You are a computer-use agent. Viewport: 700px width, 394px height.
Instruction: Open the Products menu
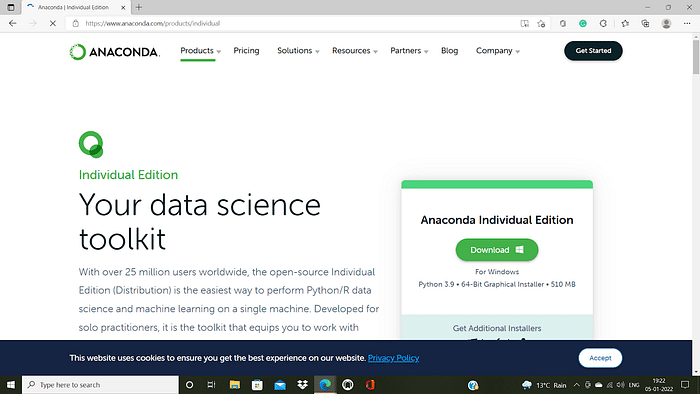(x=197, y=50)
